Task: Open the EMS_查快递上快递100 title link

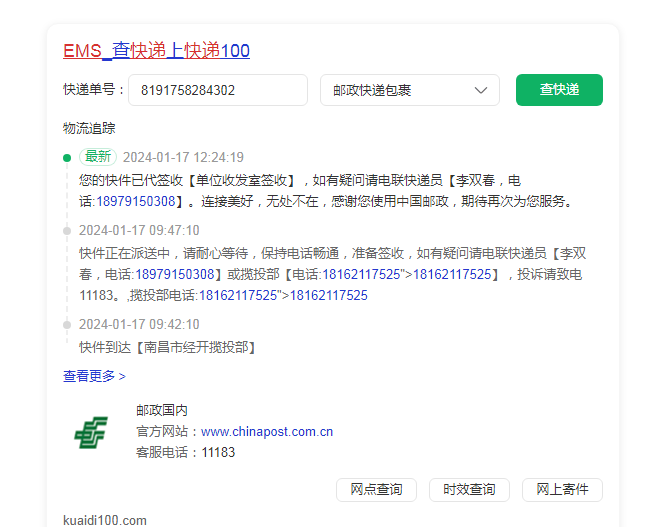Action: click(156, 50)
